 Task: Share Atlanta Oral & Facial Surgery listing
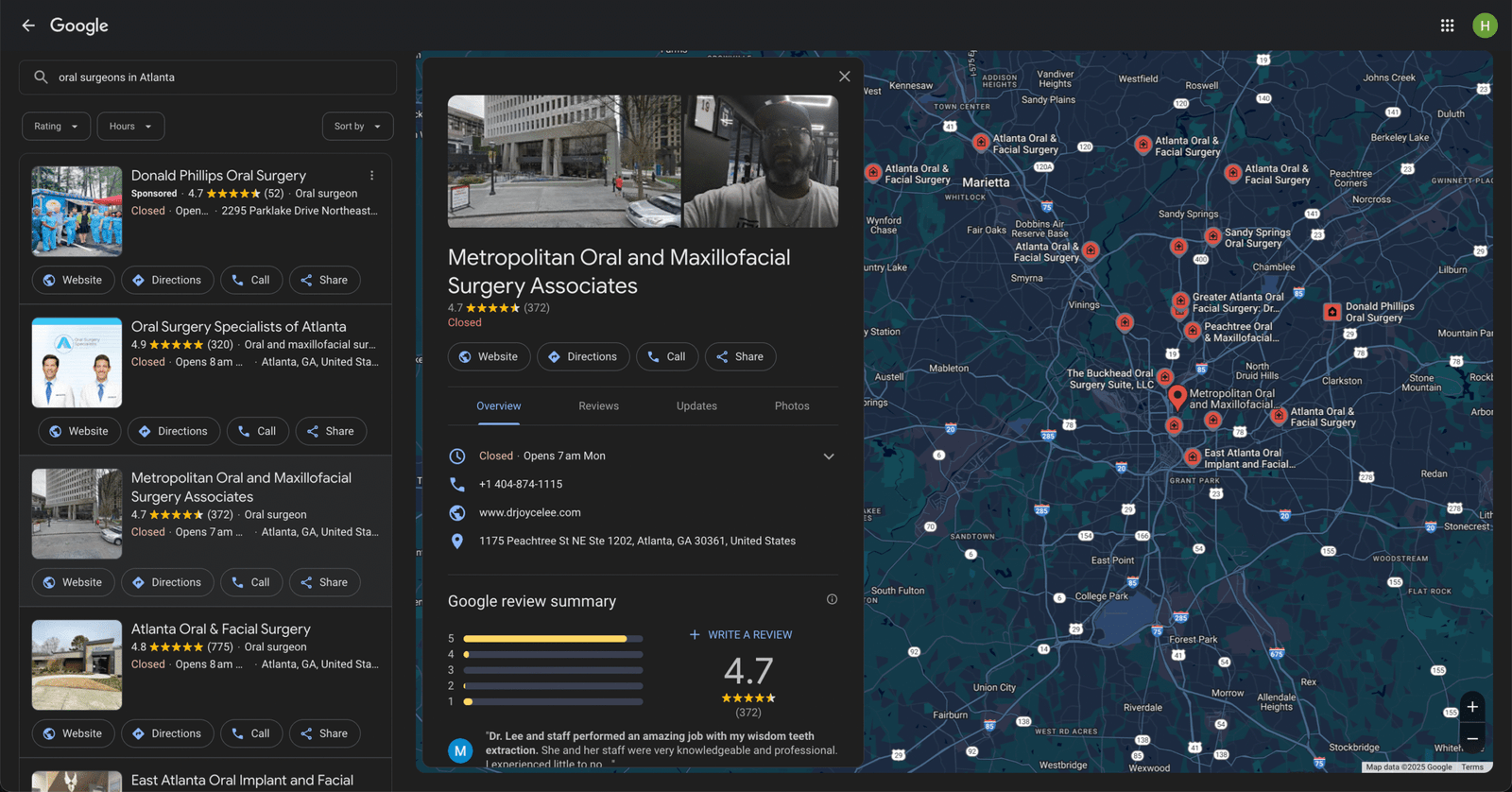click(x=324, y=733)
